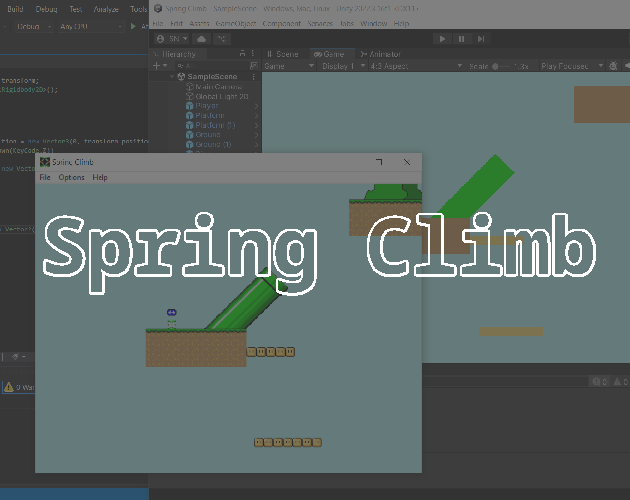
Task: Open Unity's Edit menu
Action: 176,23
